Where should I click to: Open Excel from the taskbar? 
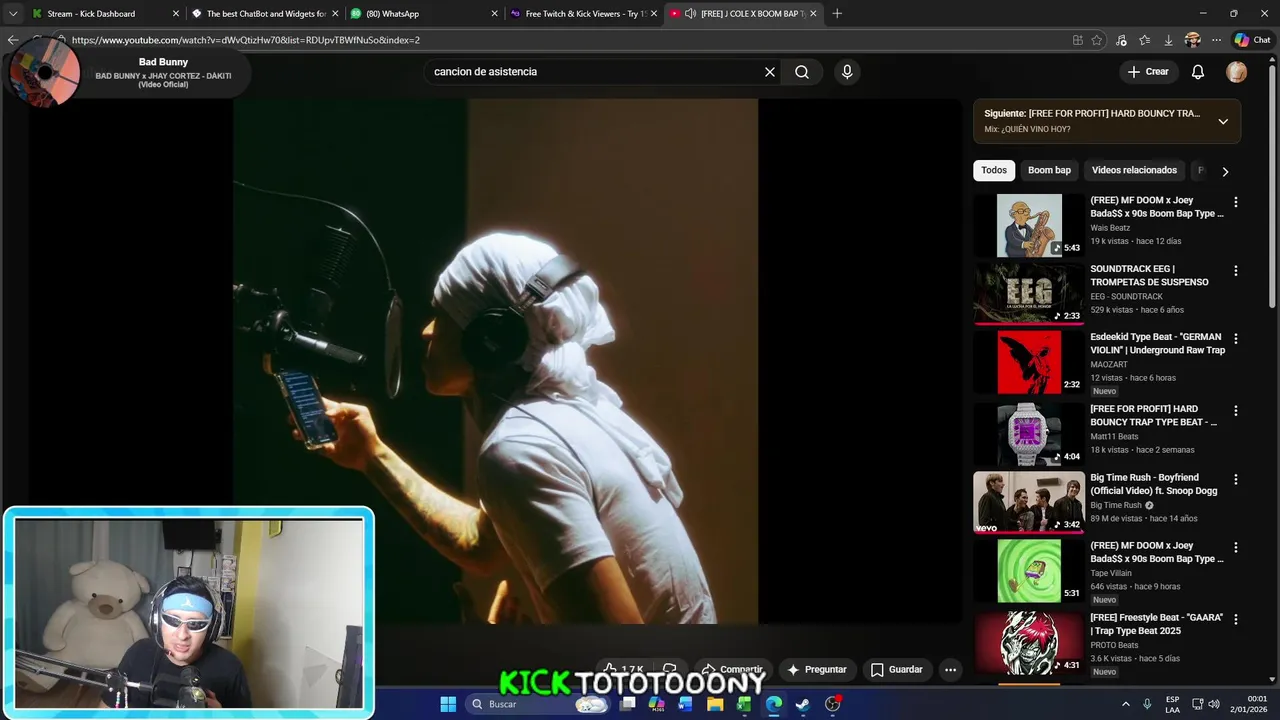point(744,704)
